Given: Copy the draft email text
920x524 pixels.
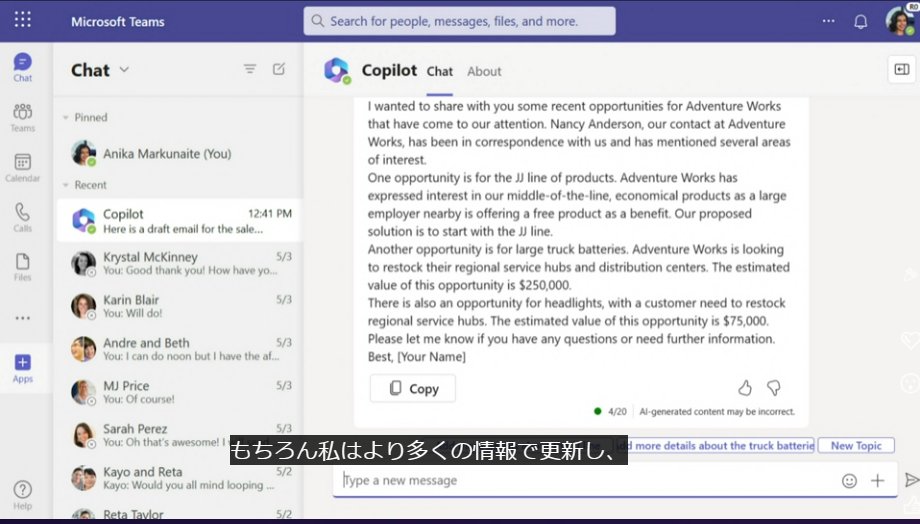Looking at the screenshot, I should 412,388.
